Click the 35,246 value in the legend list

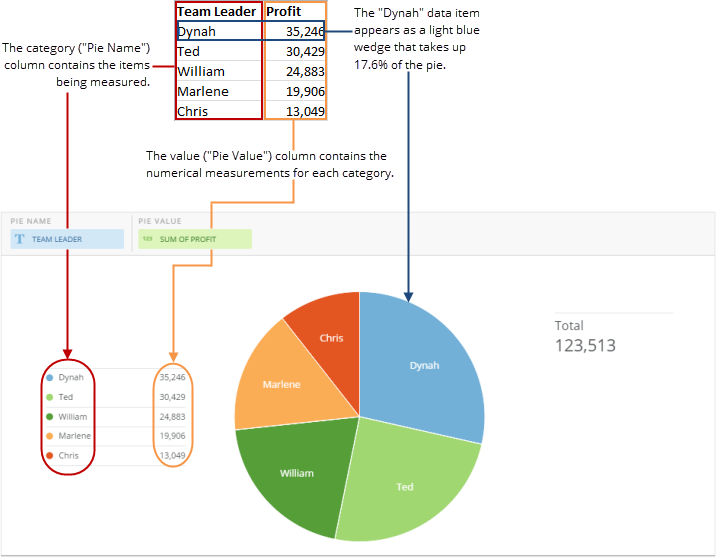173,378
